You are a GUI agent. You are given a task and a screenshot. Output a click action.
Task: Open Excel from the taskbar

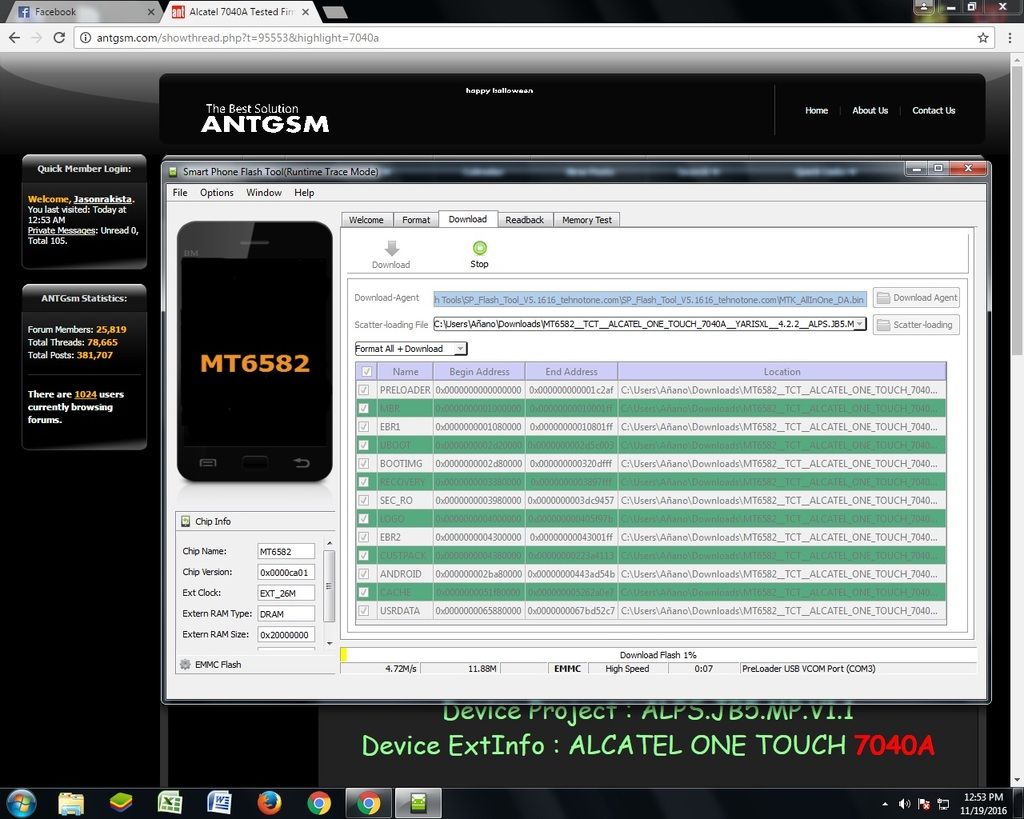pyautogui.click(x=170, y=803)
